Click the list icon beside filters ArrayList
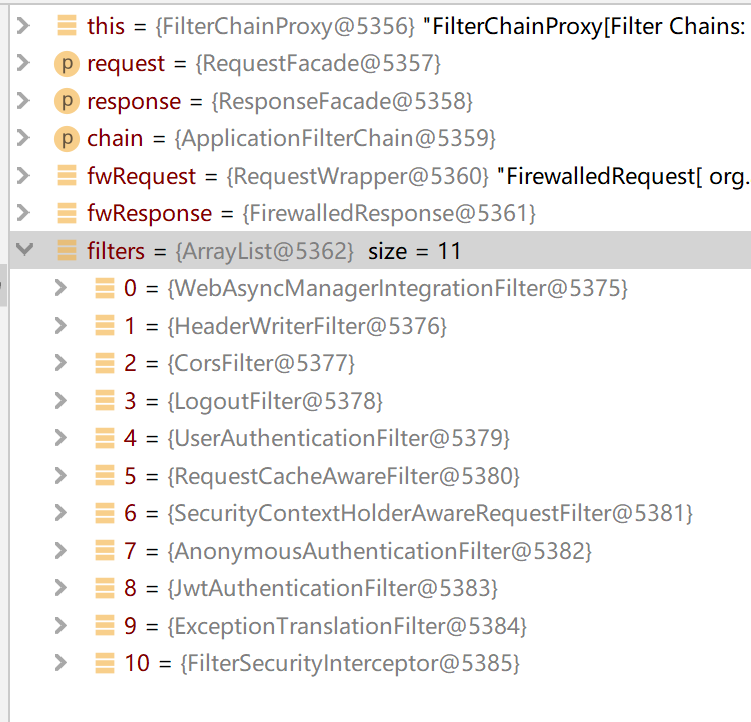Screen dimensions: 751x722 click(67, 251)
